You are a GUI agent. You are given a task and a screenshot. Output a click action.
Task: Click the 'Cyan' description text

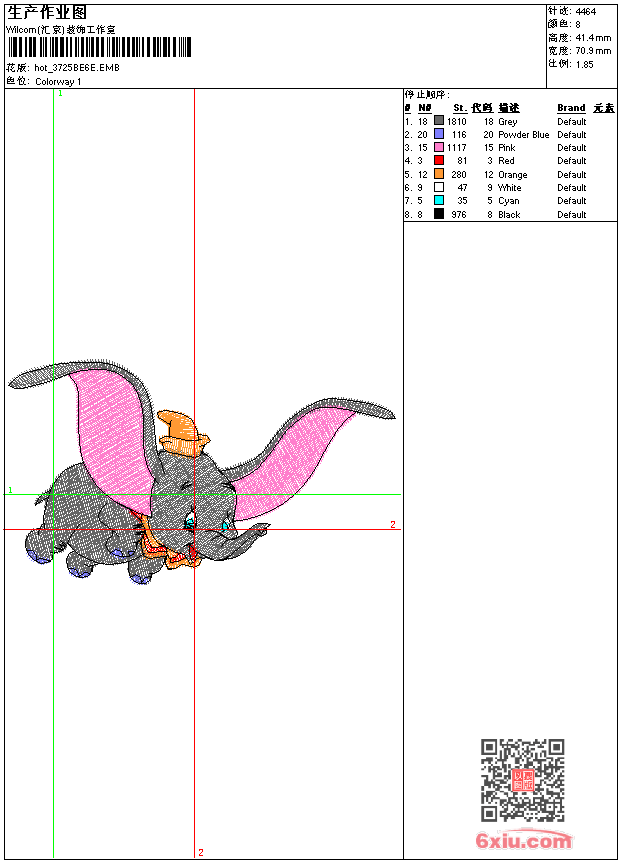click(x=509, y=201)
